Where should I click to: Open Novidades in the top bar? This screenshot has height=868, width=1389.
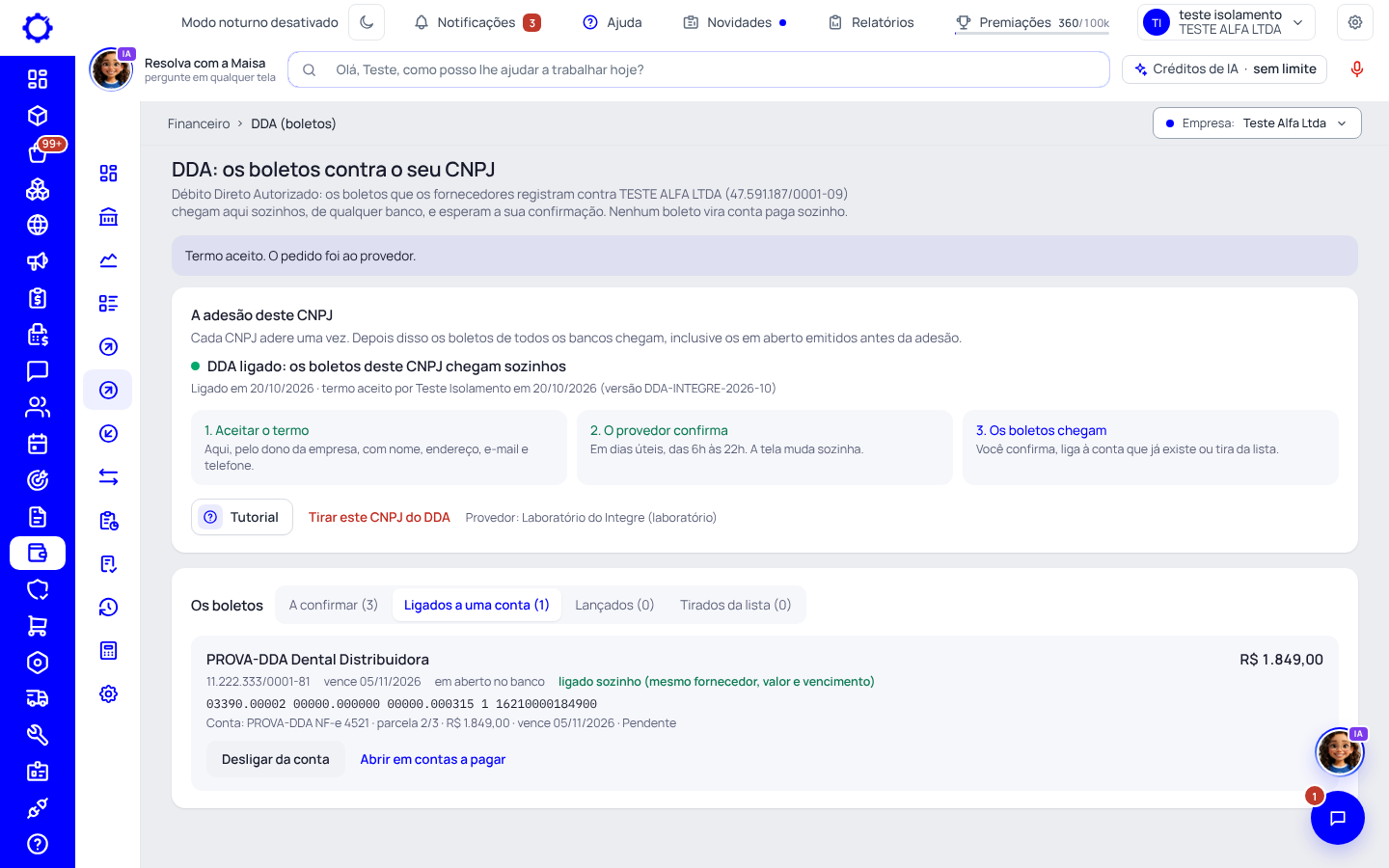pos(735,22)
